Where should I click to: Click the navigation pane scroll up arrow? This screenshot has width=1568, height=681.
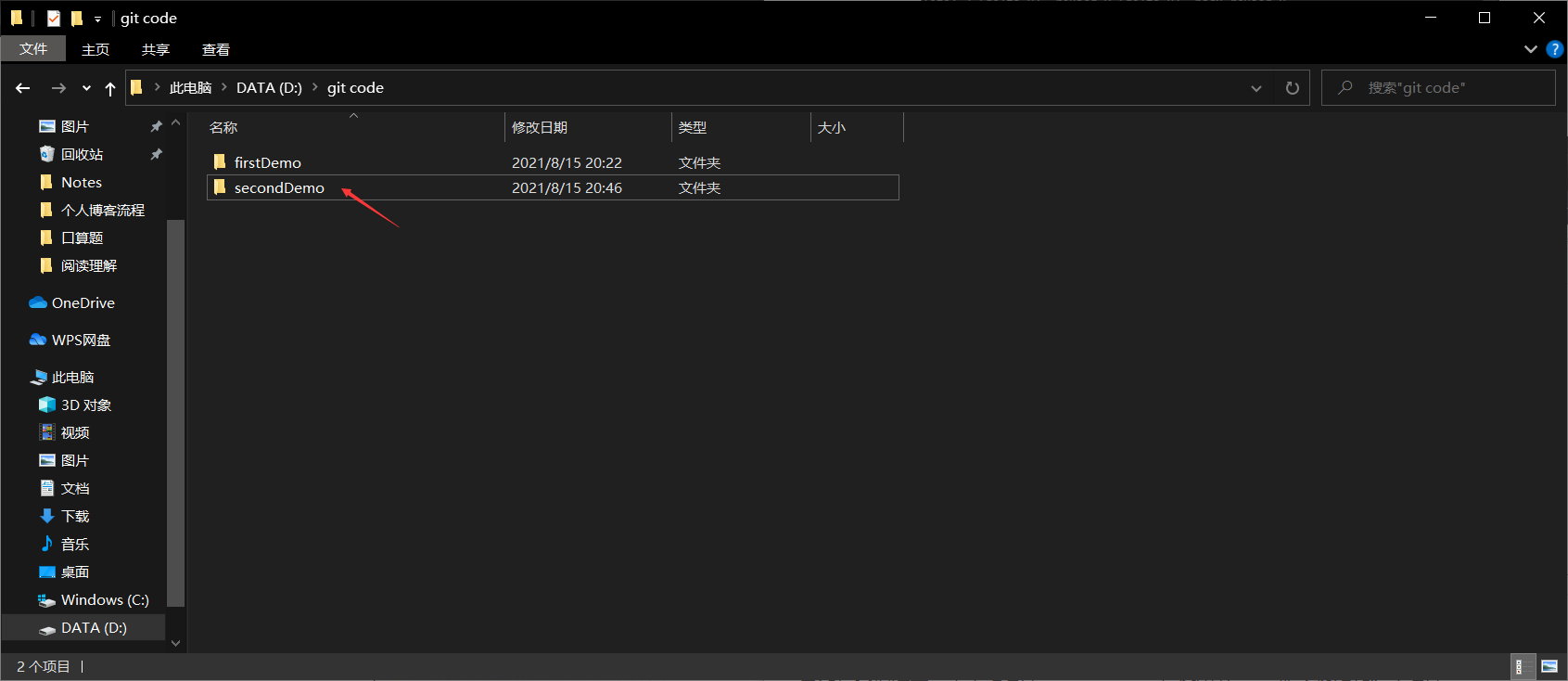click(176, 122)
